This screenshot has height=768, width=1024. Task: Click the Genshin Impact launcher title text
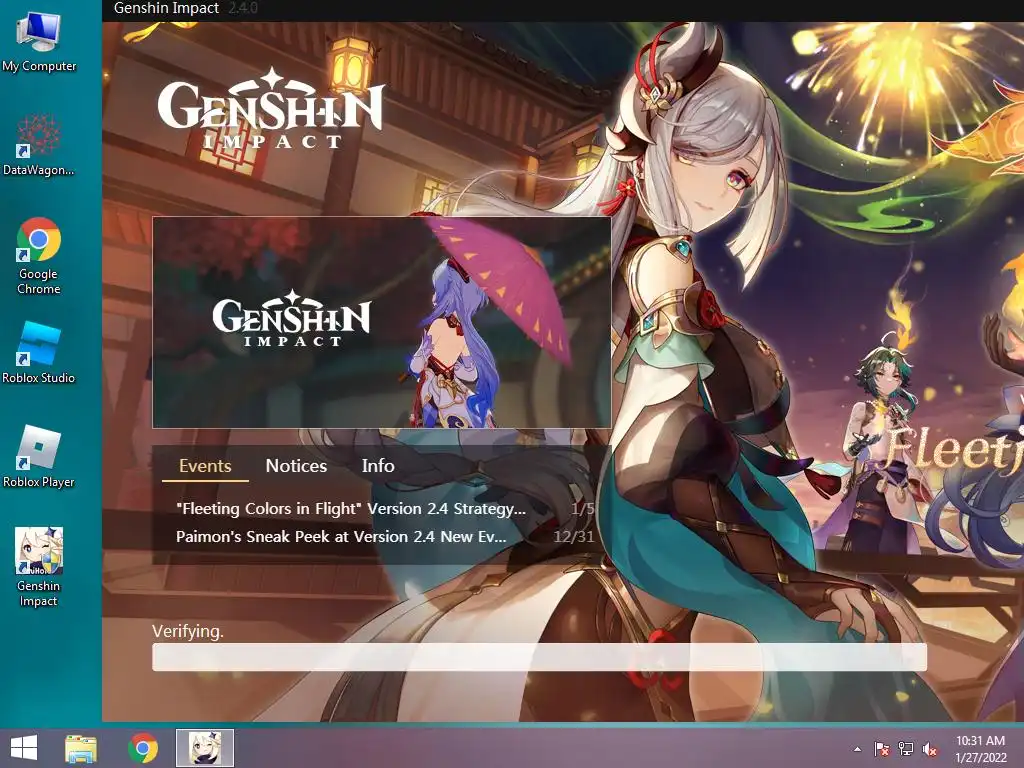pos(166,8)
